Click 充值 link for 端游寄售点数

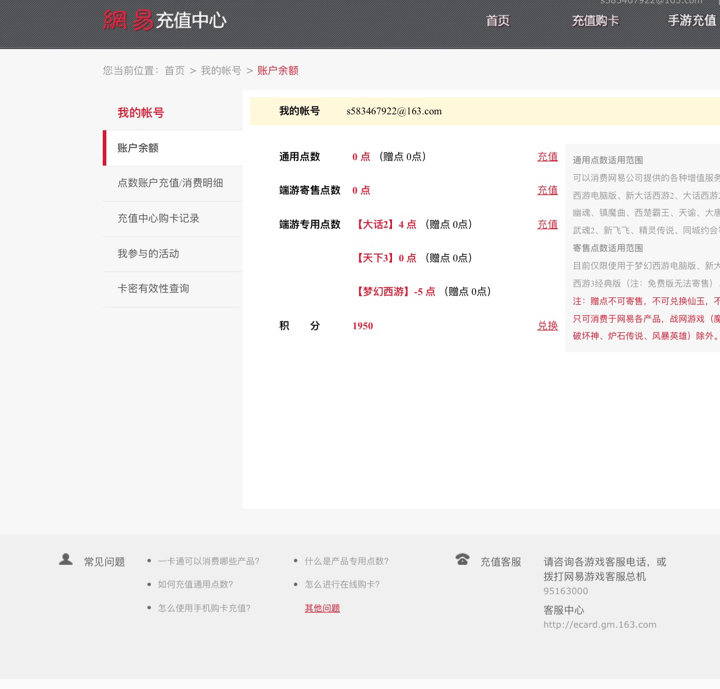coord(547,190)
